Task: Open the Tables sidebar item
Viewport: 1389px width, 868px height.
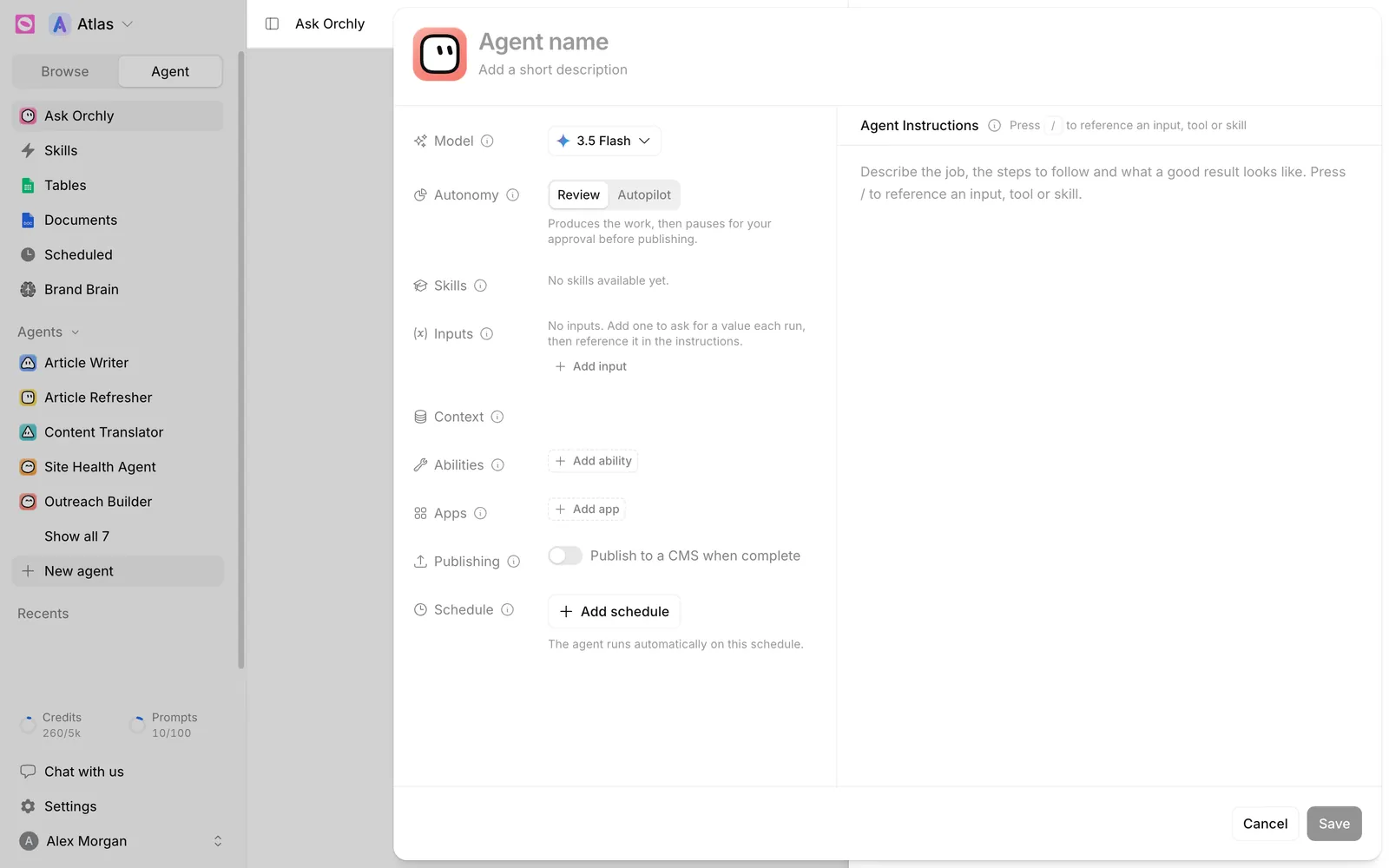Action: pyautogui.click(x=117, y=185)
